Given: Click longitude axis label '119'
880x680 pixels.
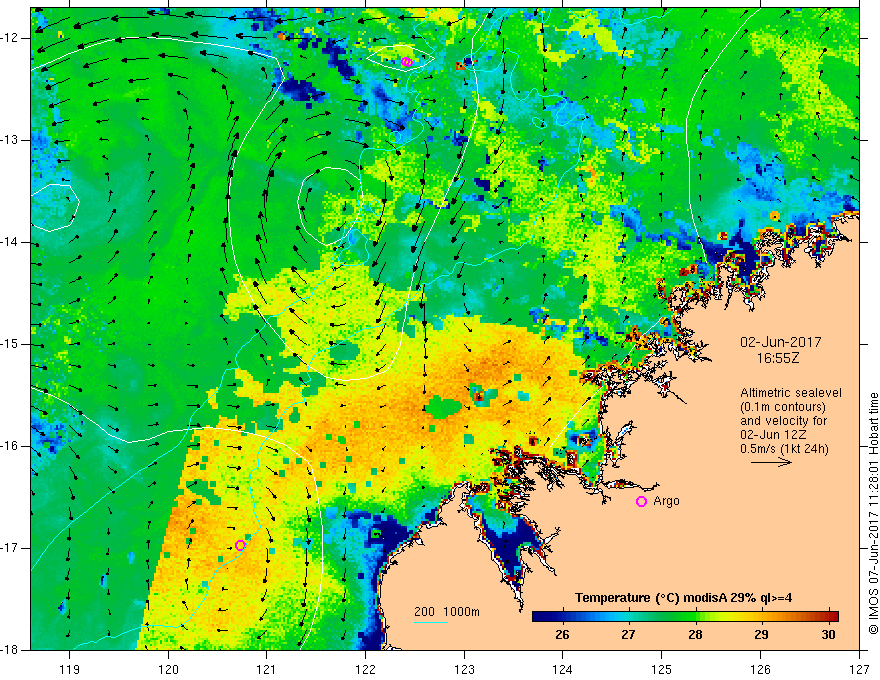Looking at the screenshot, I should [x=69, y=669].
